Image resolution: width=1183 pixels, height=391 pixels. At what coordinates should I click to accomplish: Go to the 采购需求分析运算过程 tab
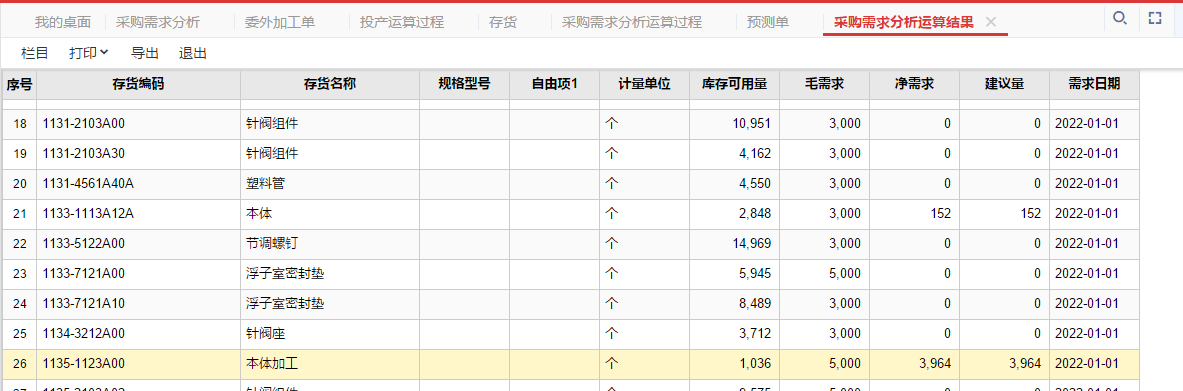(x=632, y=22)
